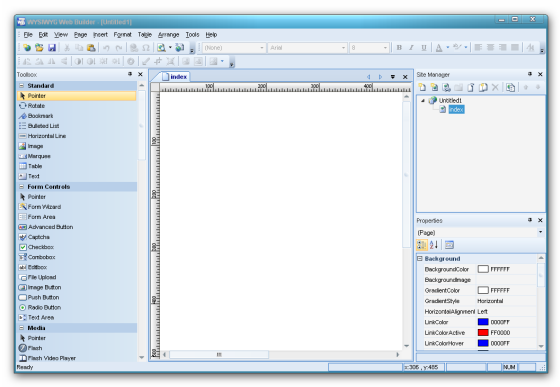Toggle Bold formatting button
This screenshot has width=560, height=387.
point(399,47)
